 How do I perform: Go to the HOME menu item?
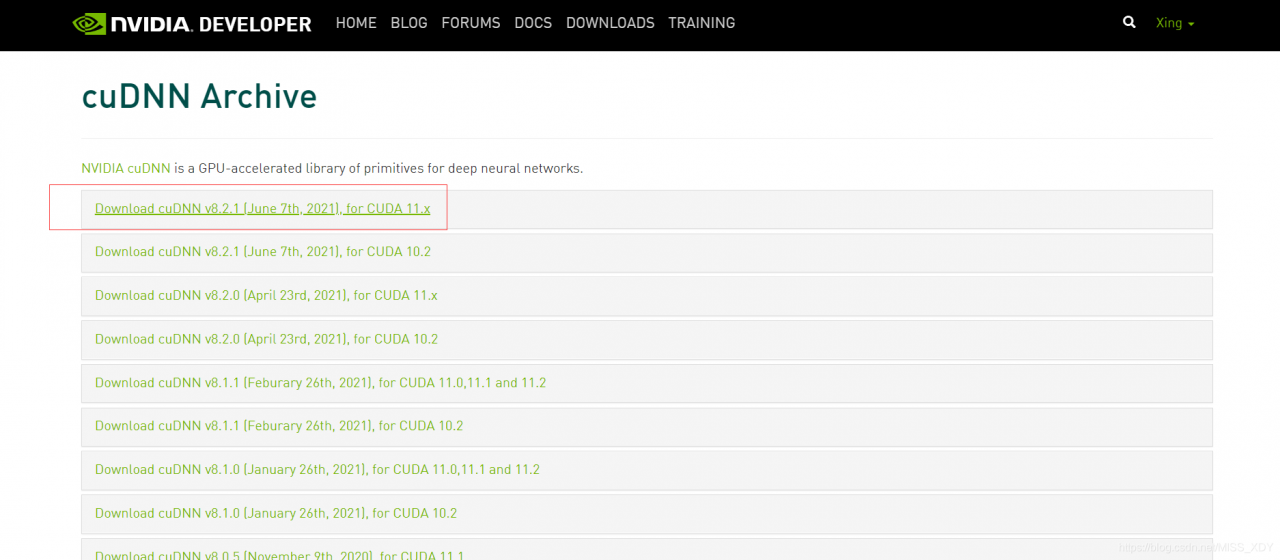click(x=356, y=23)
